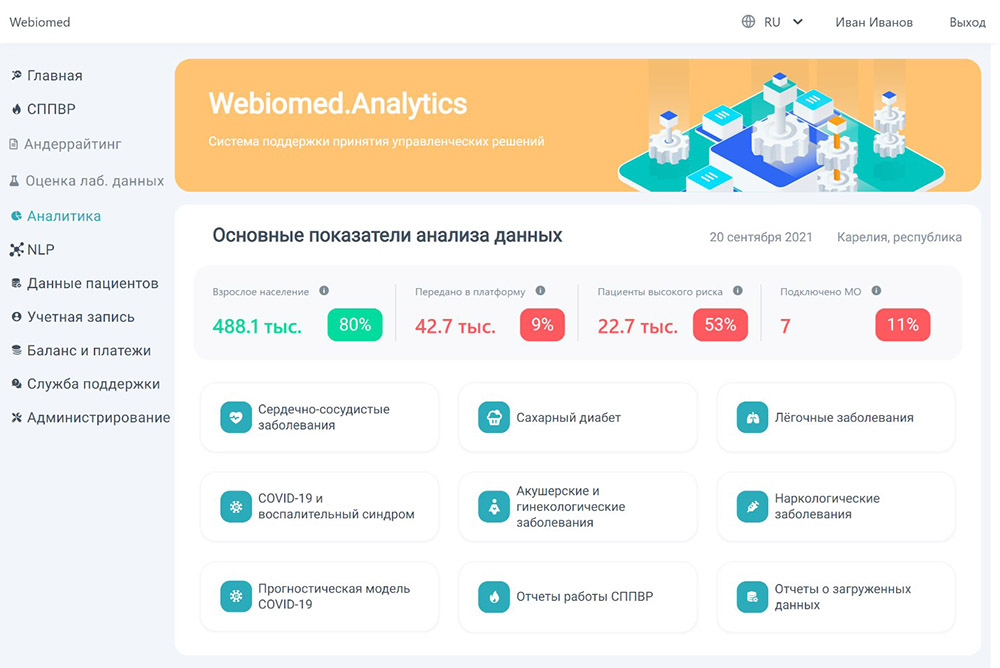Click the red 9% badge

[542, 325]
